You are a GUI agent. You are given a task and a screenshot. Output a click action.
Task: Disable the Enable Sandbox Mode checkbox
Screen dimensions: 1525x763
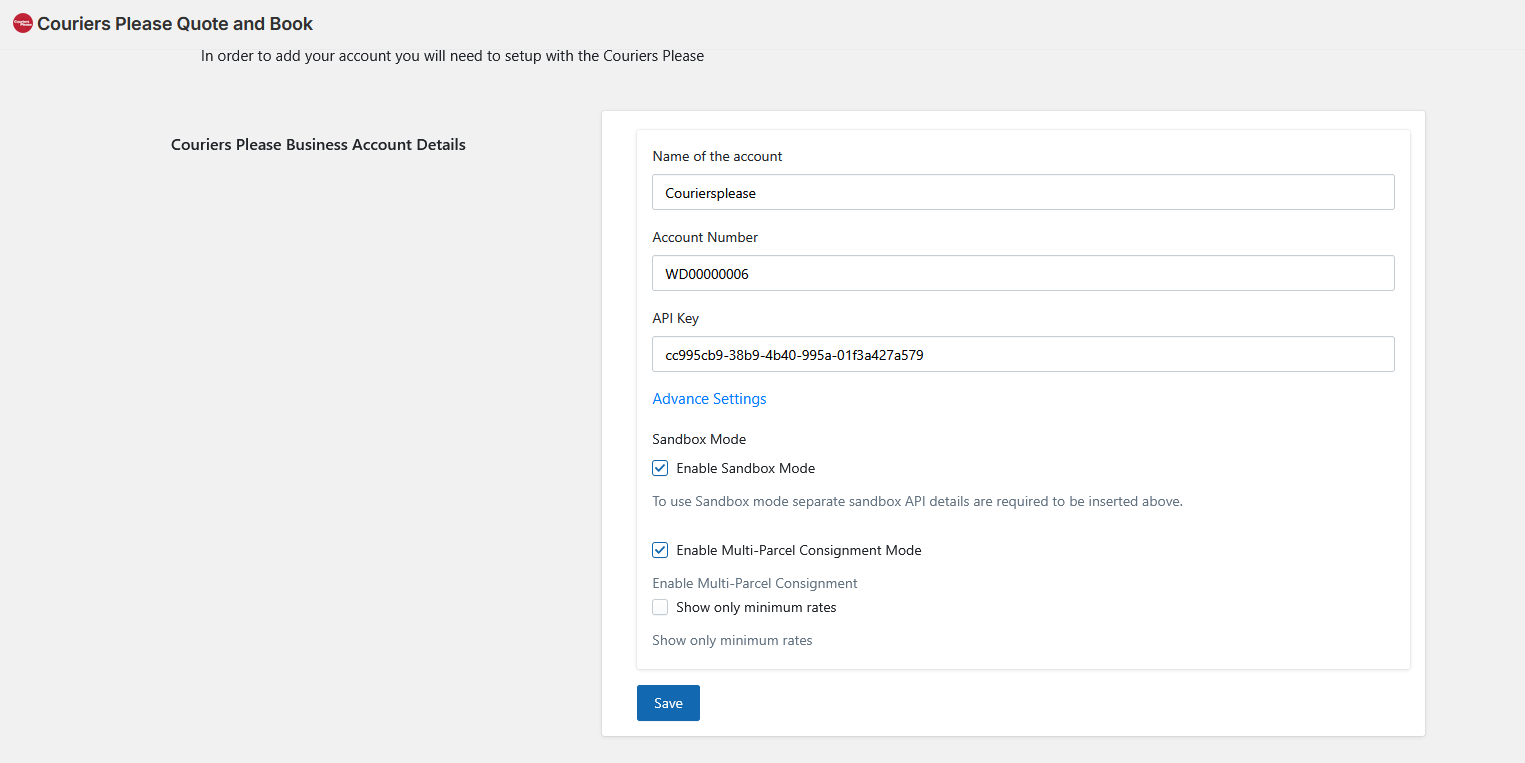click(660, 468)
